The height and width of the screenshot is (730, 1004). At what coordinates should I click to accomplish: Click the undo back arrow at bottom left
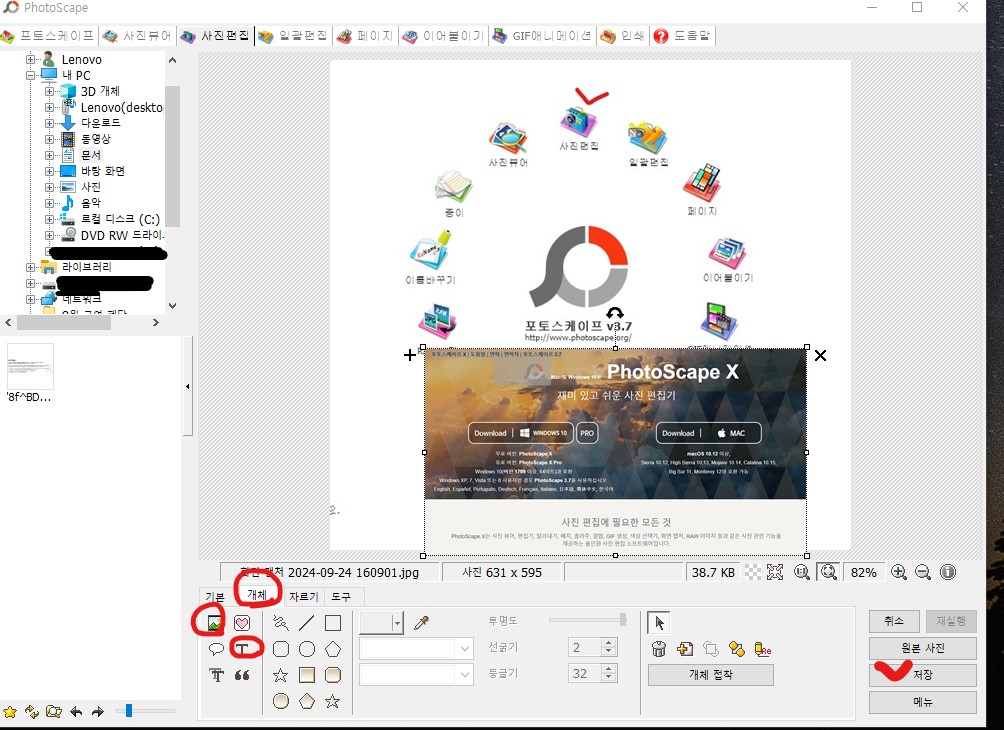76,711
